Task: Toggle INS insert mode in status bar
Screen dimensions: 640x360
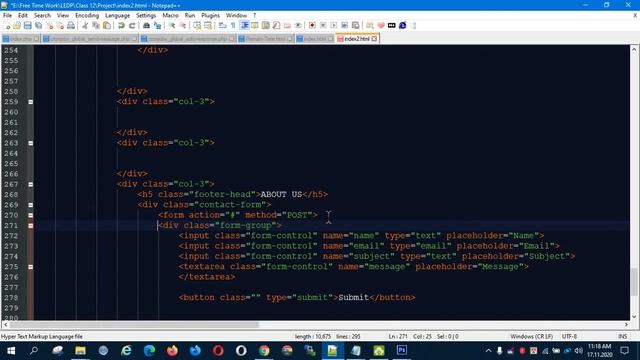Action: (x=622, y=336)
